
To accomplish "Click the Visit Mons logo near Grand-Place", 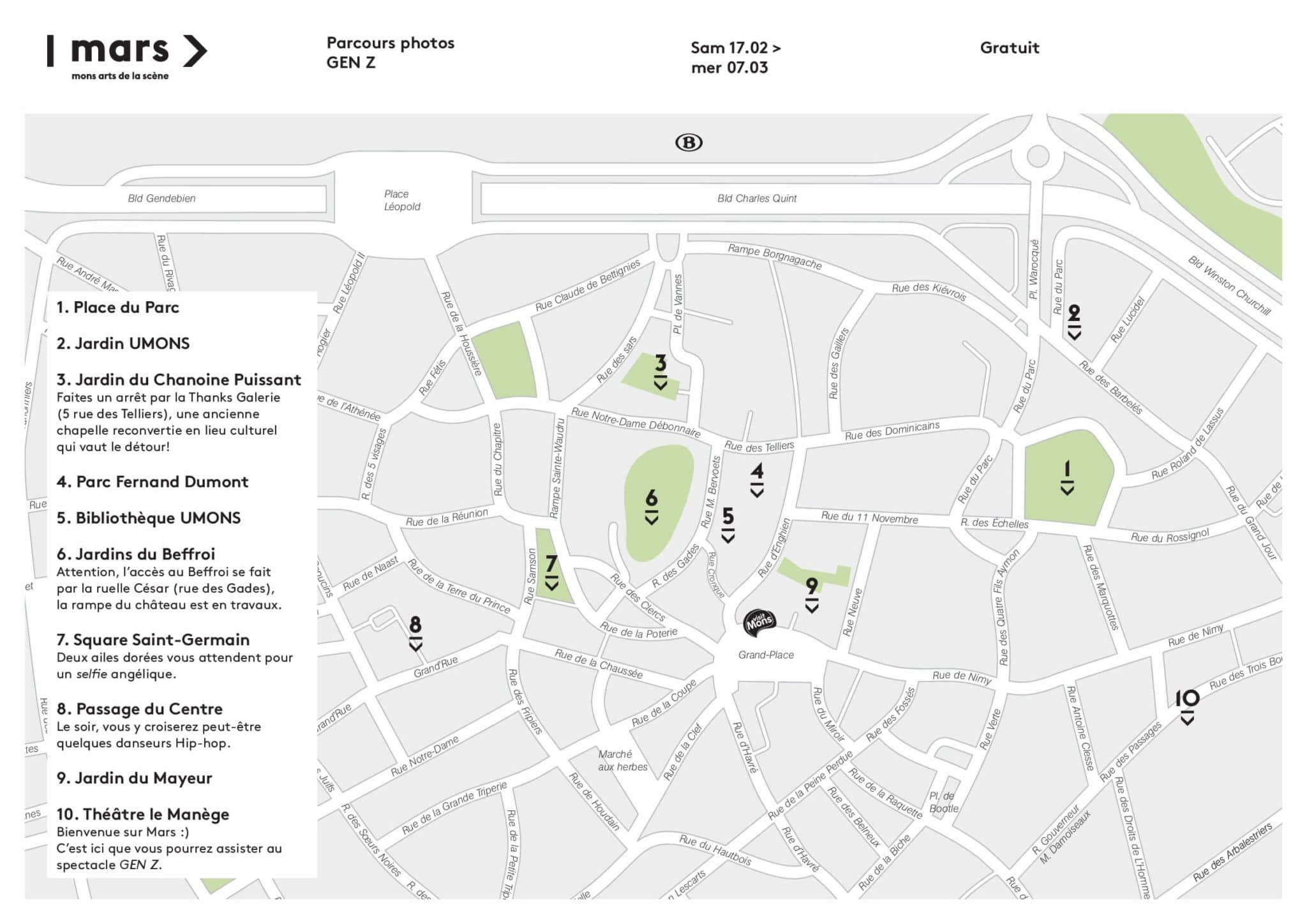I will tap(759, 622).
